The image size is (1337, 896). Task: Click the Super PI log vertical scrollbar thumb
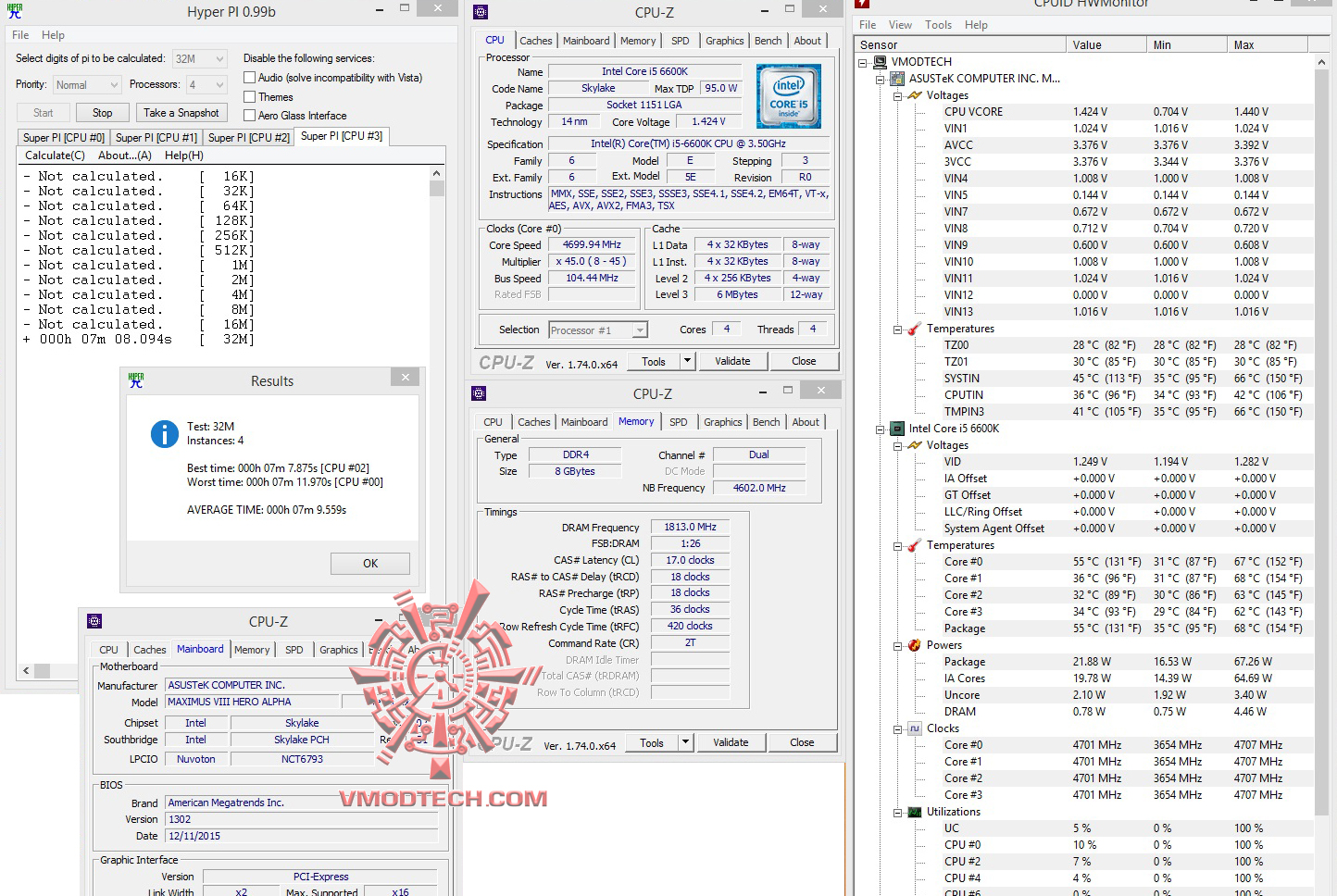[x=437, y=188]
